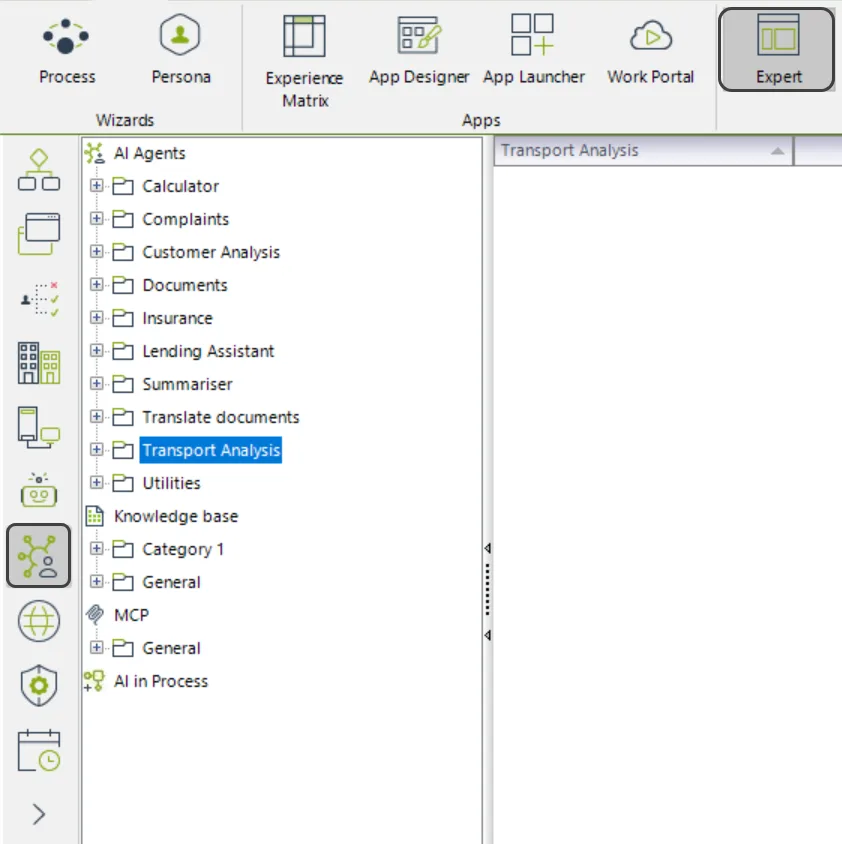842x844 pixels.
Task: Open the forms window module in sidebar
Action: (x=39, y=234)
